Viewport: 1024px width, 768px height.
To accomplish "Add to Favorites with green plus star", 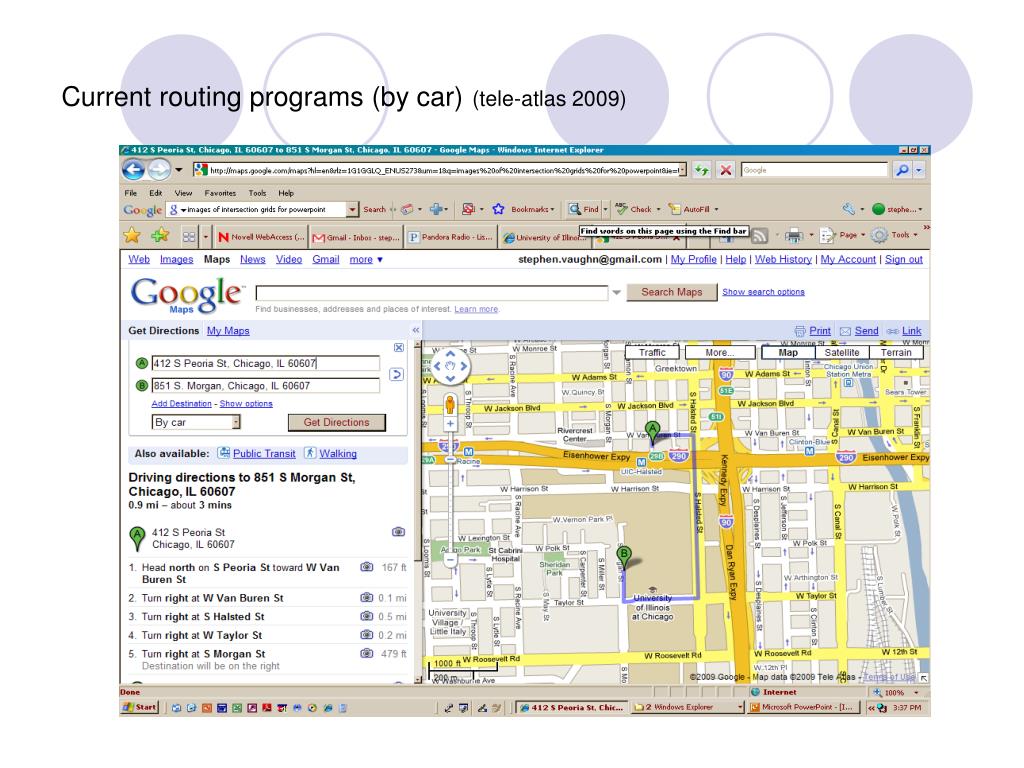I will pos(159,235).
